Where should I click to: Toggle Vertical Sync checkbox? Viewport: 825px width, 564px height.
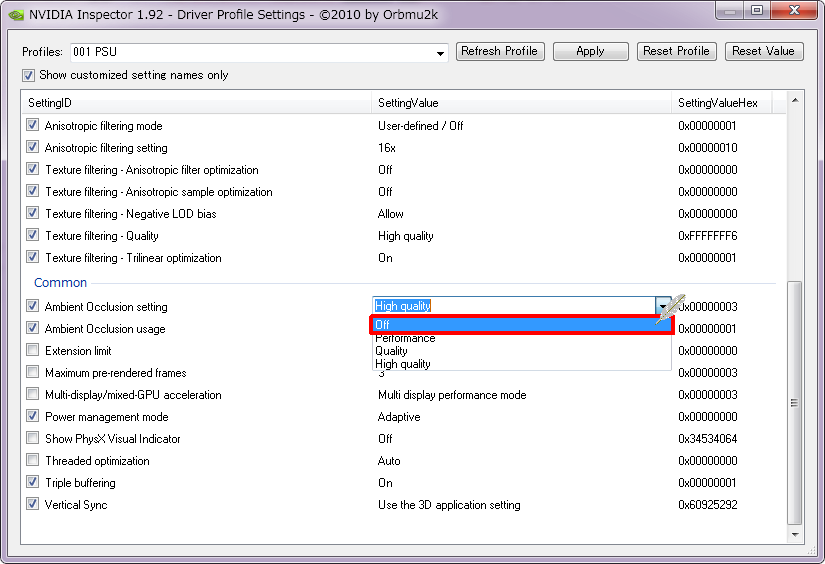click(33, 505)
